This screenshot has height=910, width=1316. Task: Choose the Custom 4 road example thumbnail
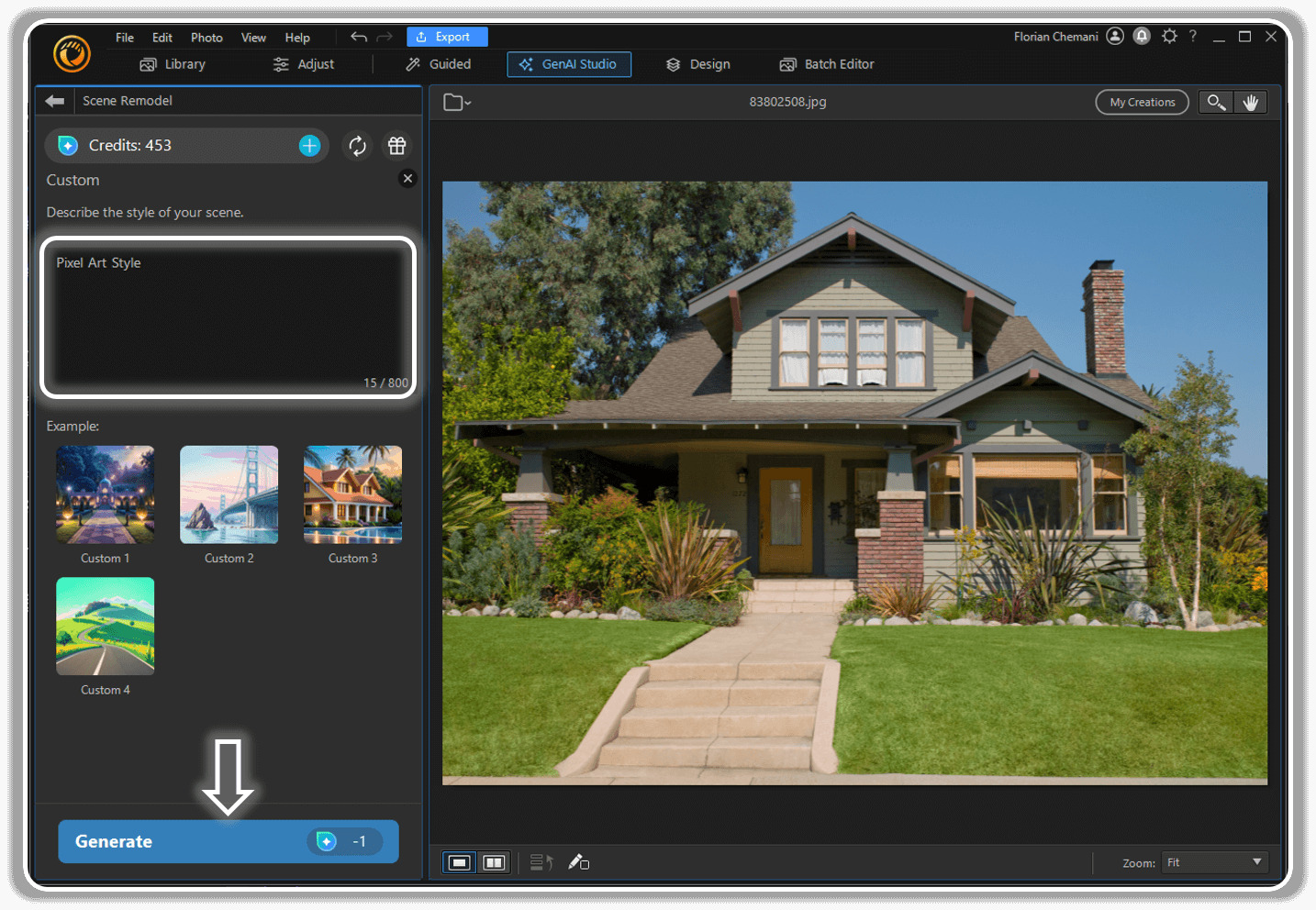(x=105, y=627)
